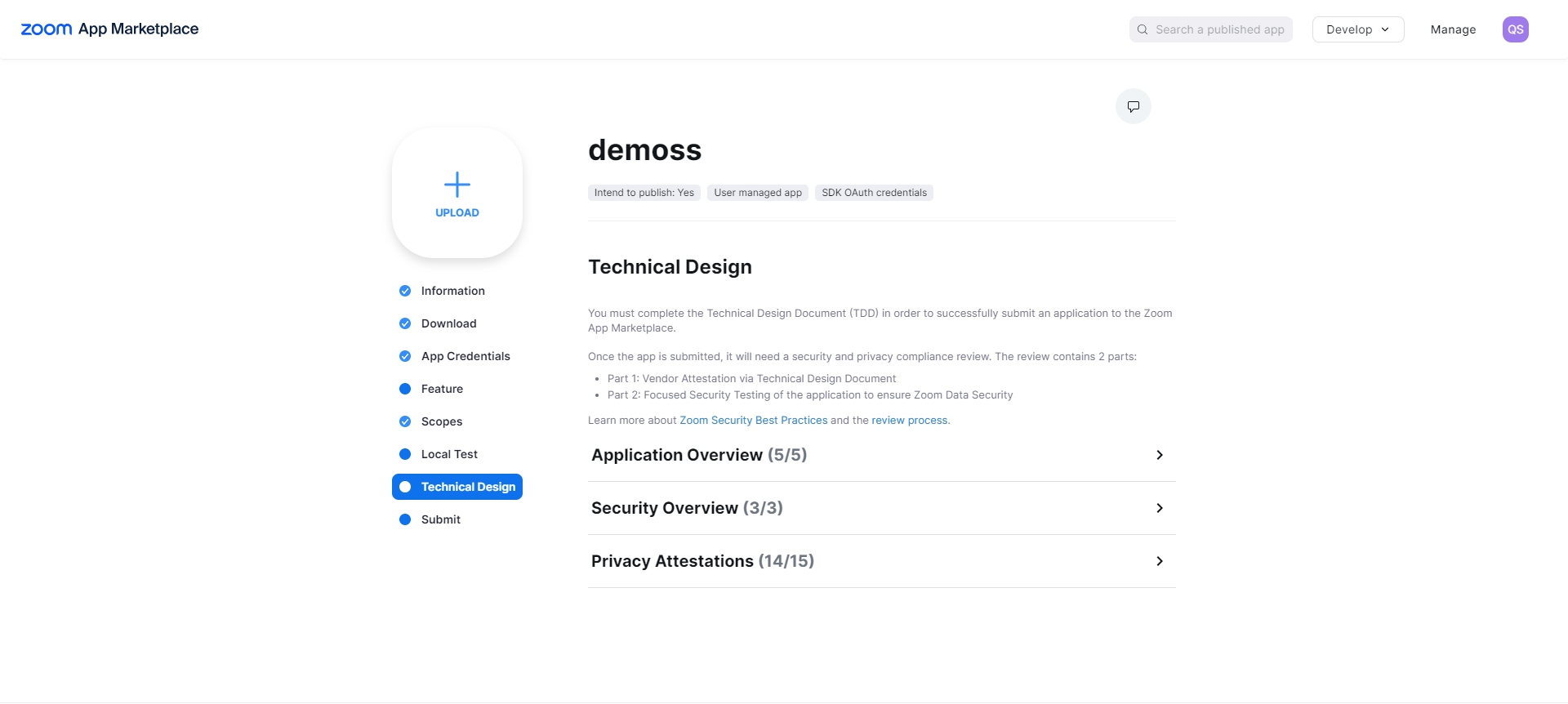The height and width of the screenshot is (704, 1568).
Task: Expand the Application Overview section
Action: 880,455
